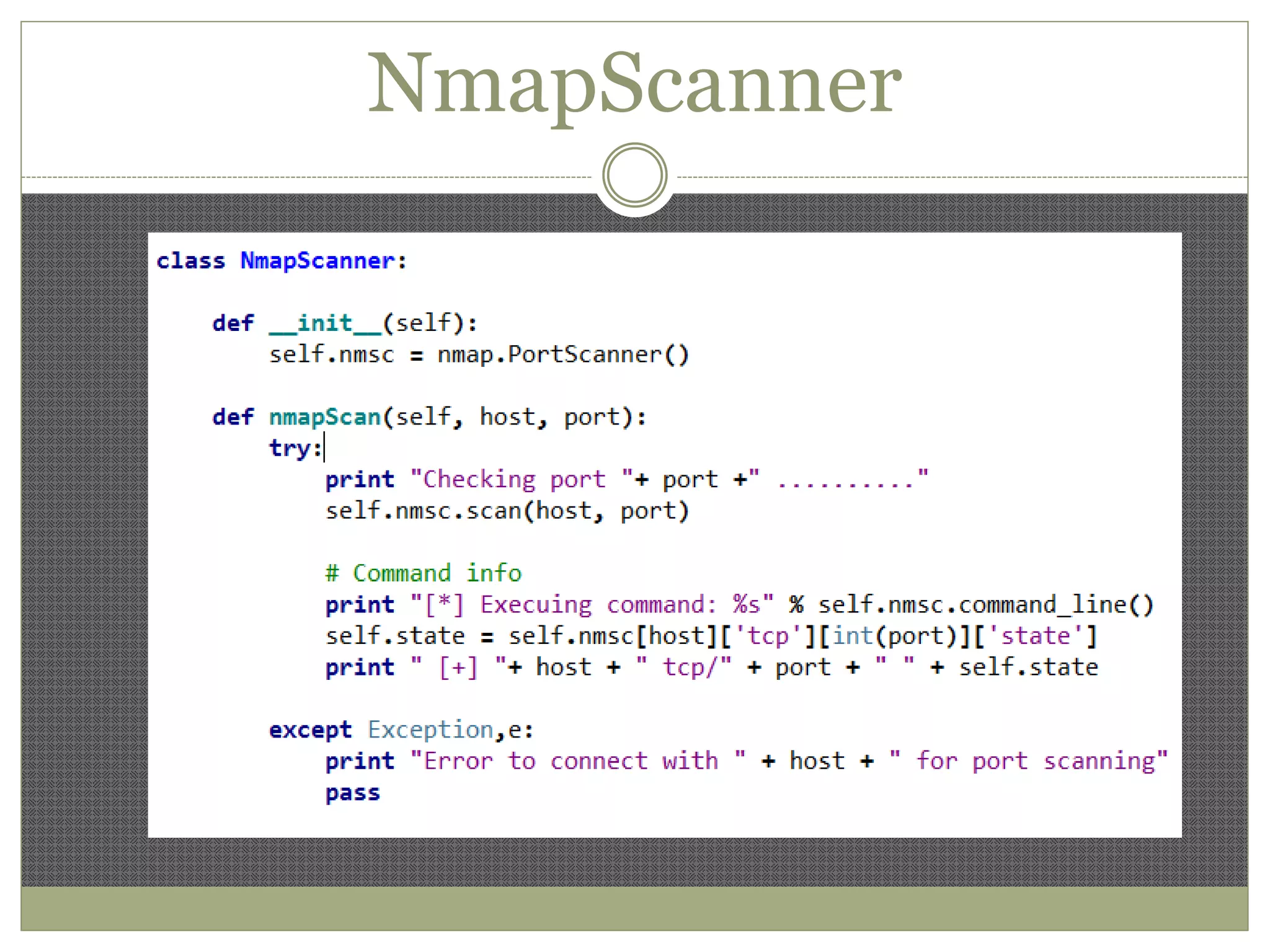Click self.nmsc.command_line() call

pos(985,604)
